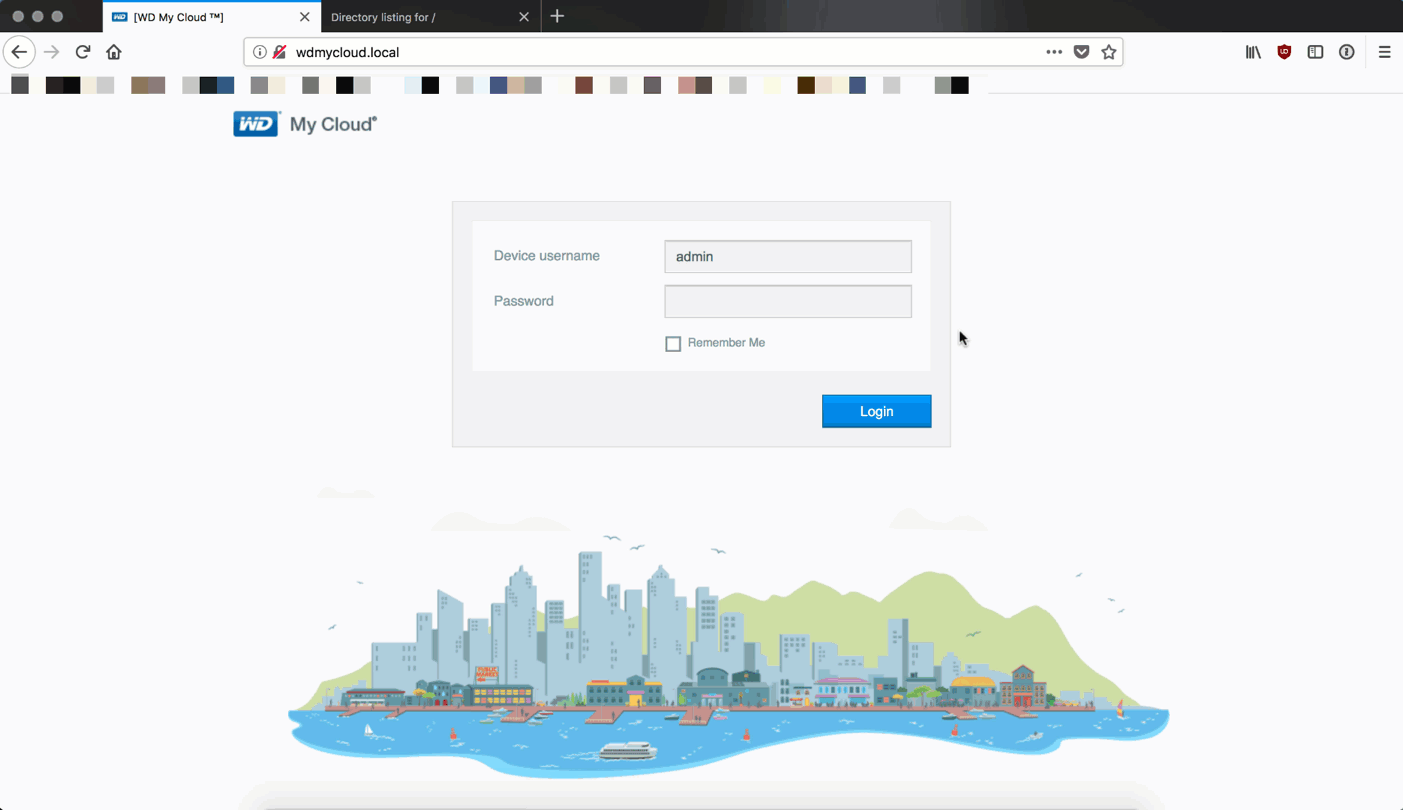Open the page actions three-dot menu

[x=1054, y=52]
